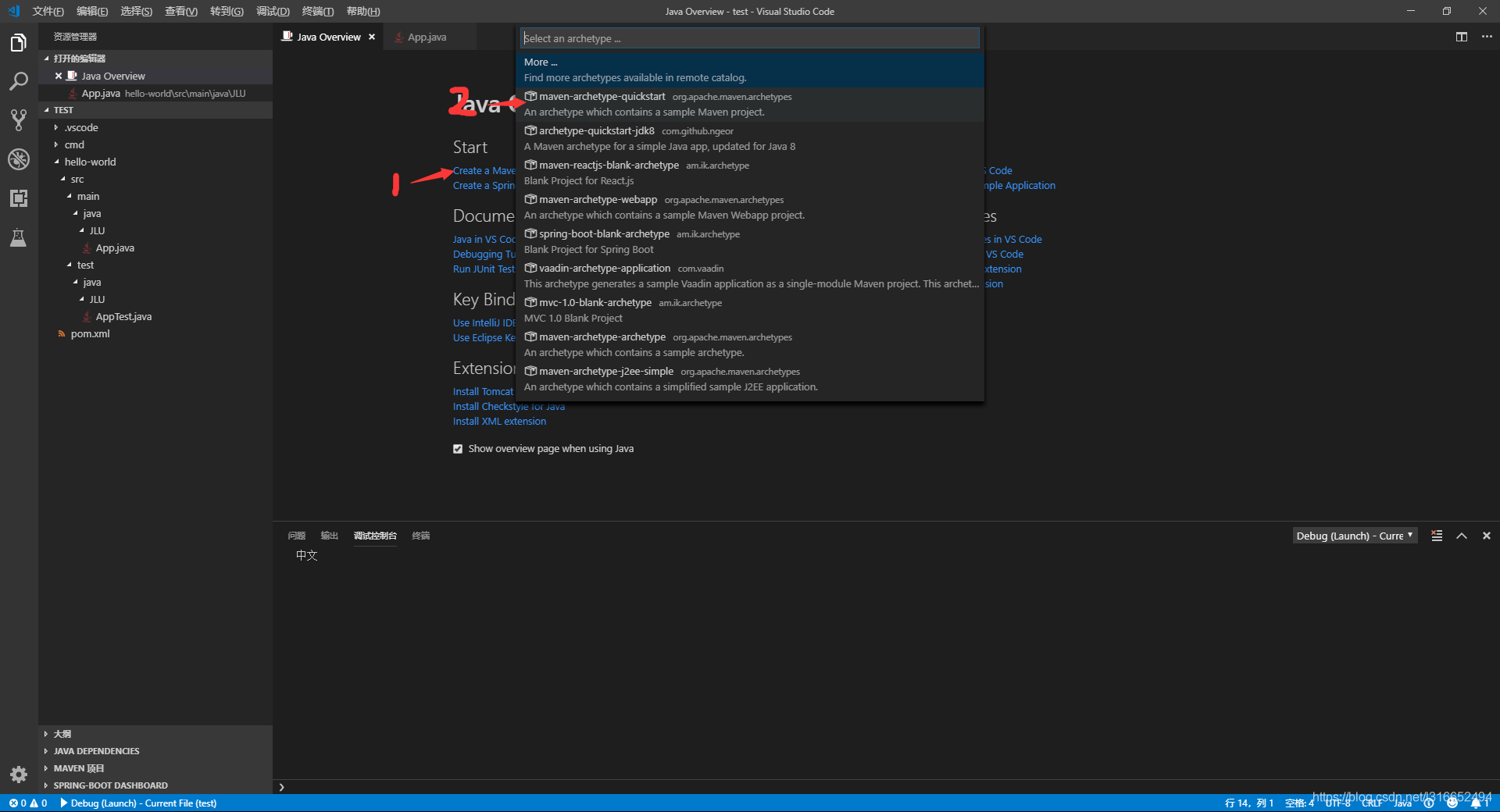Open the Manage gear icon
Image resolution: width=1500 pixels, height=812 pixels.
coord(19,775)
